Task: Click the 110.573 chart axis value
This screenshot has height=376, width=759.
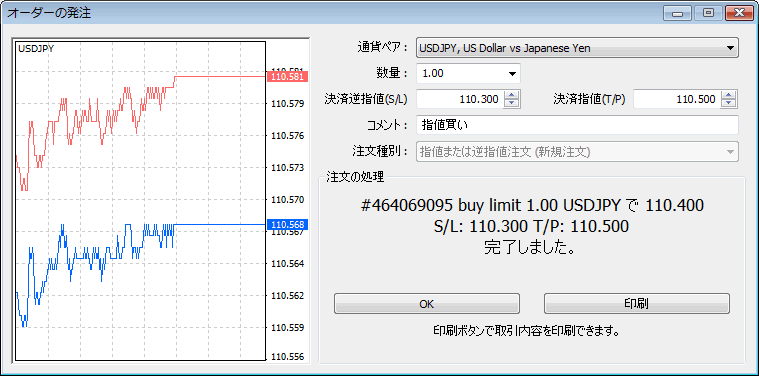Action: 288,168
